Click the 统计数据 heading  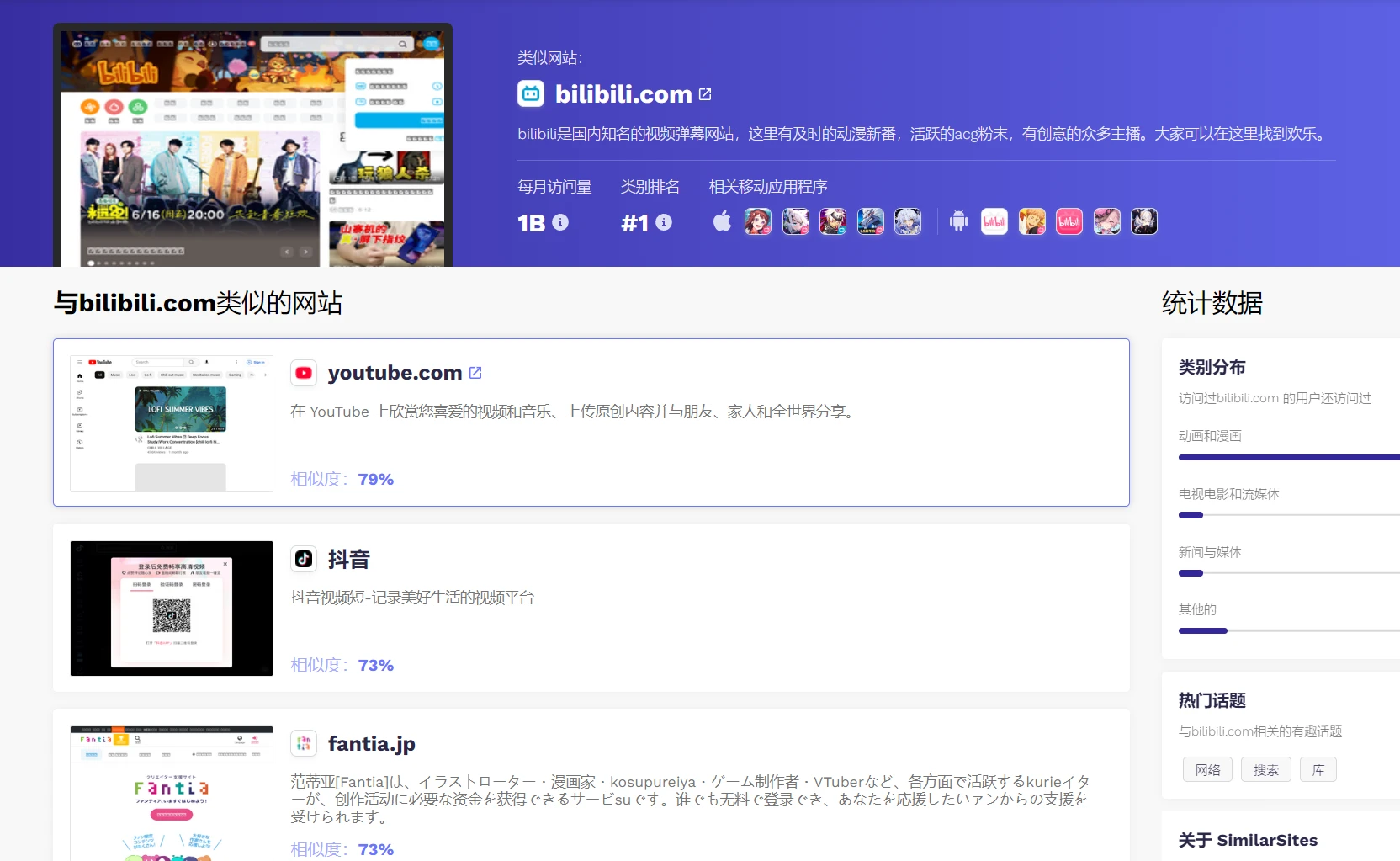pos(1212,303)
